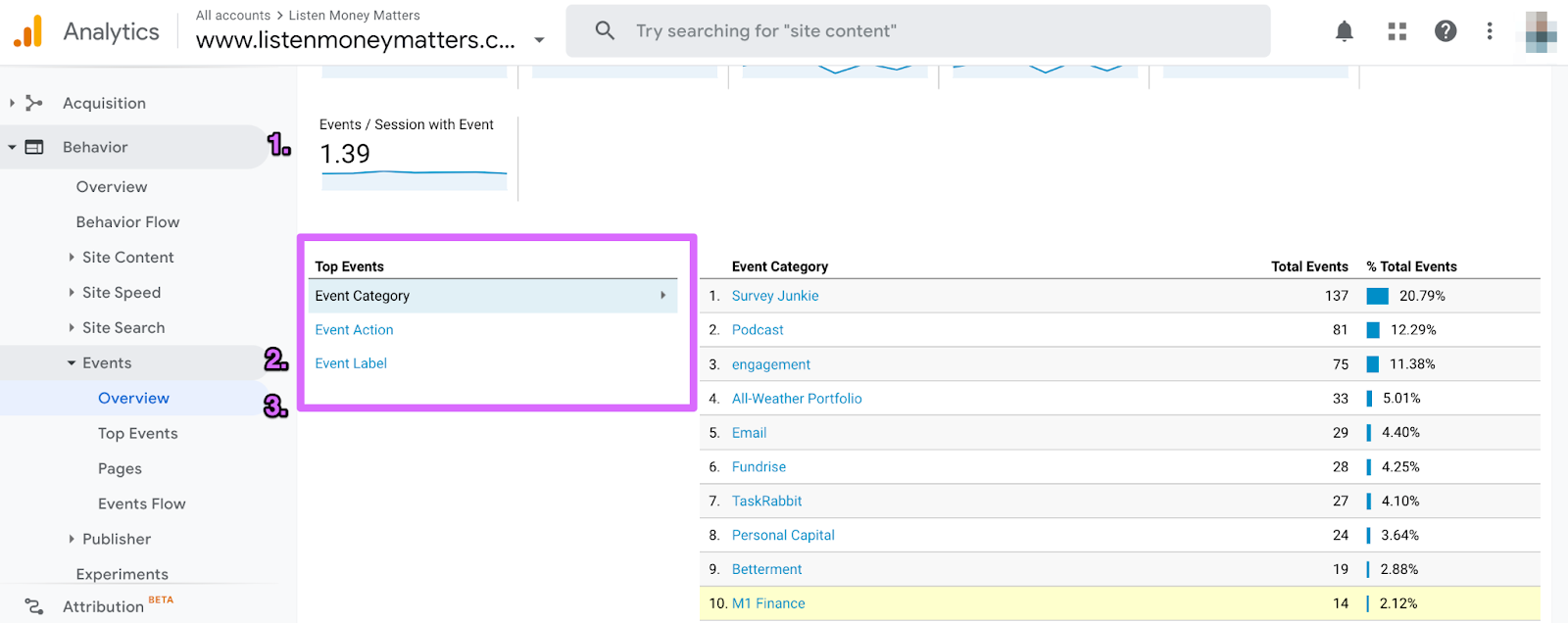
Task: Expand the Publisher submenu
Action: click(x=72, y=539)
